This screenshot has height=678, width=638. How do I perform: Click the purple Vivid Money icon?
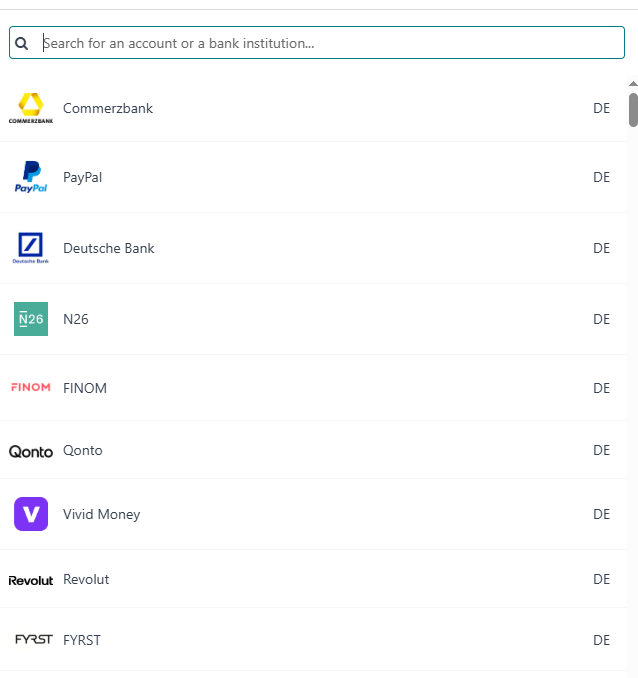[31, 514]
